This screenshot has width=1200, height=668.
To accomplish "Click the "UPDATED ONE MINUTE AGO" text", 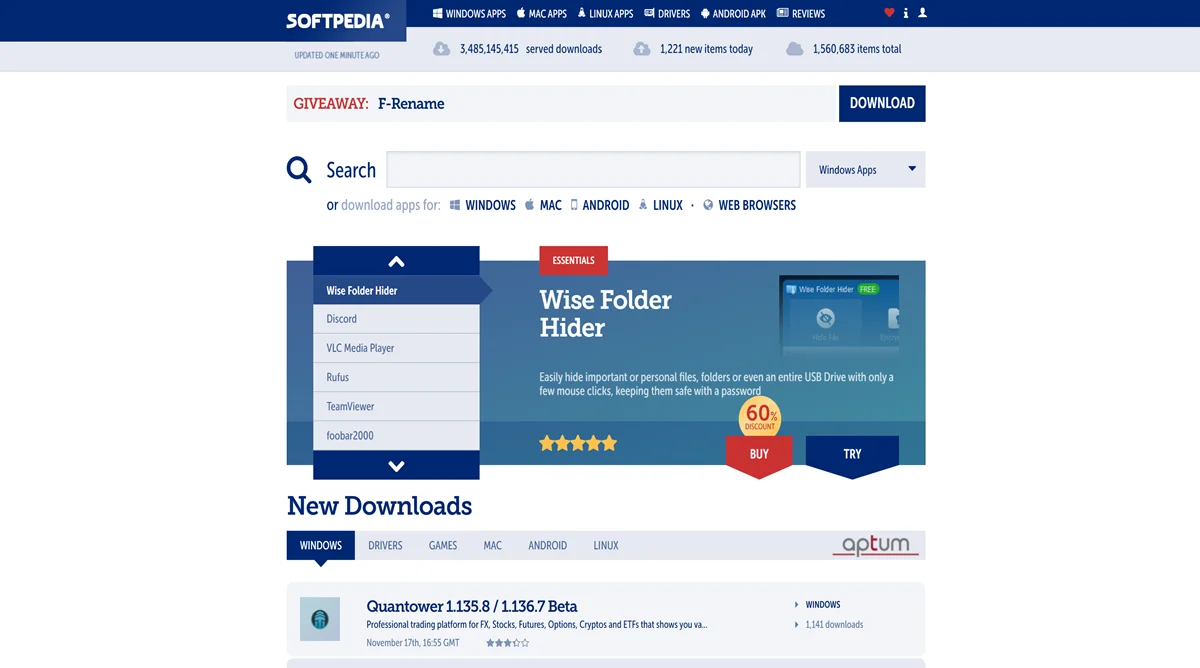I will pyautogui.click(x=337, y=55).
